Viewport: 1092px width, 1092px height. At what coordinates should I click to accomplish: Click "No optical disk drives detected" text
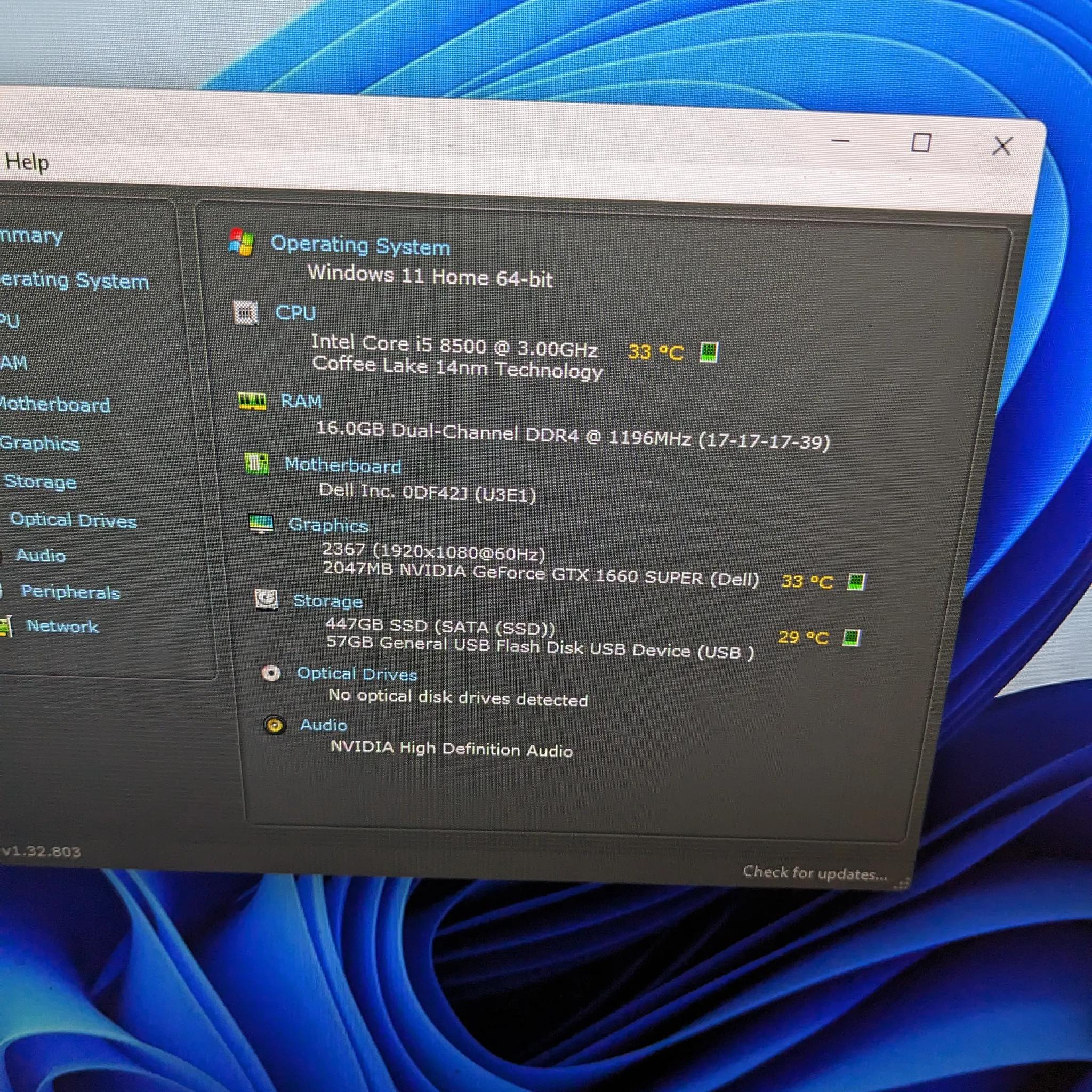tap(459, 698)
